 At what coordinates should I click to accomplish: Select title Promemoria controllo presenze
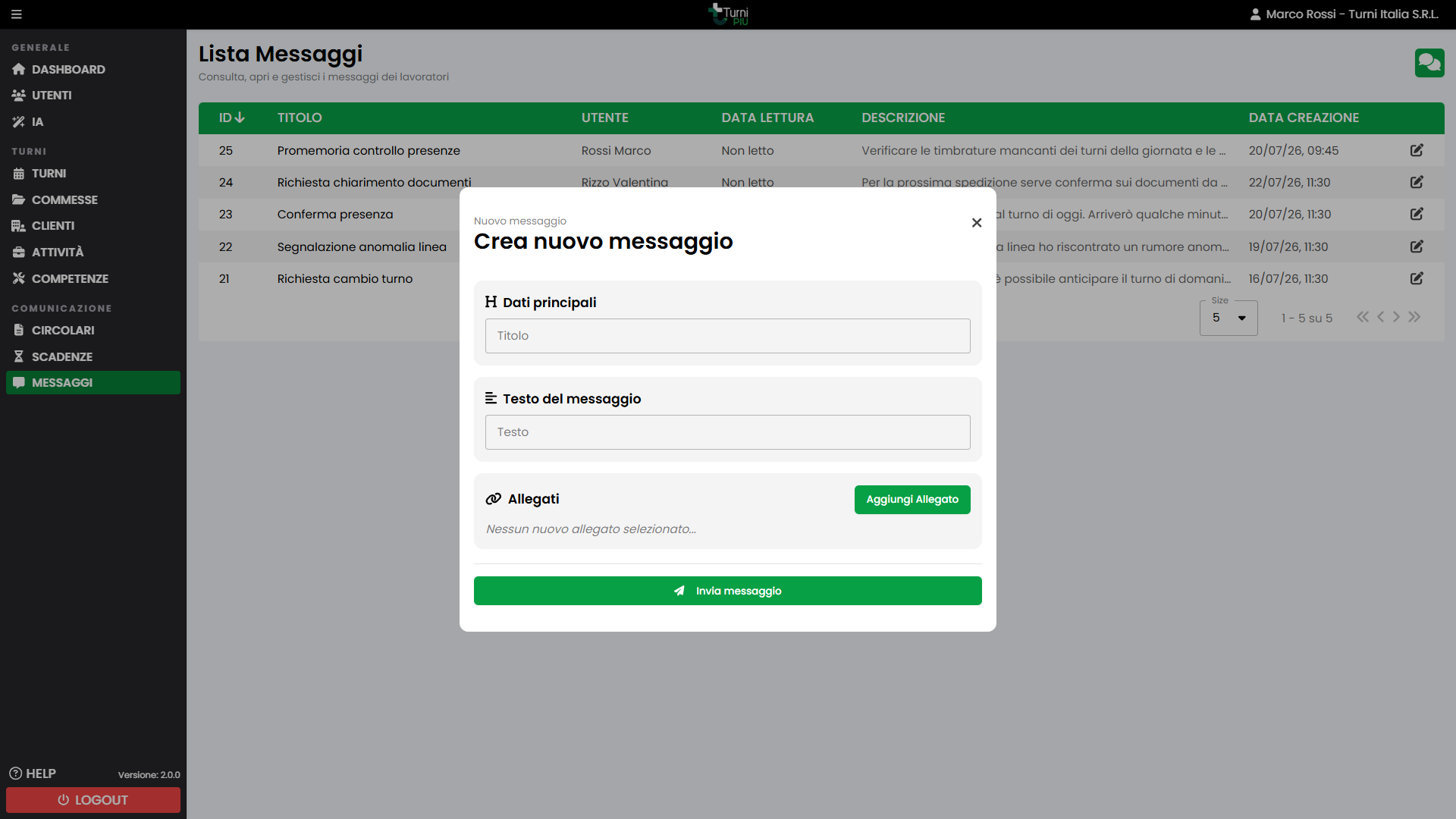pos(369,150)
